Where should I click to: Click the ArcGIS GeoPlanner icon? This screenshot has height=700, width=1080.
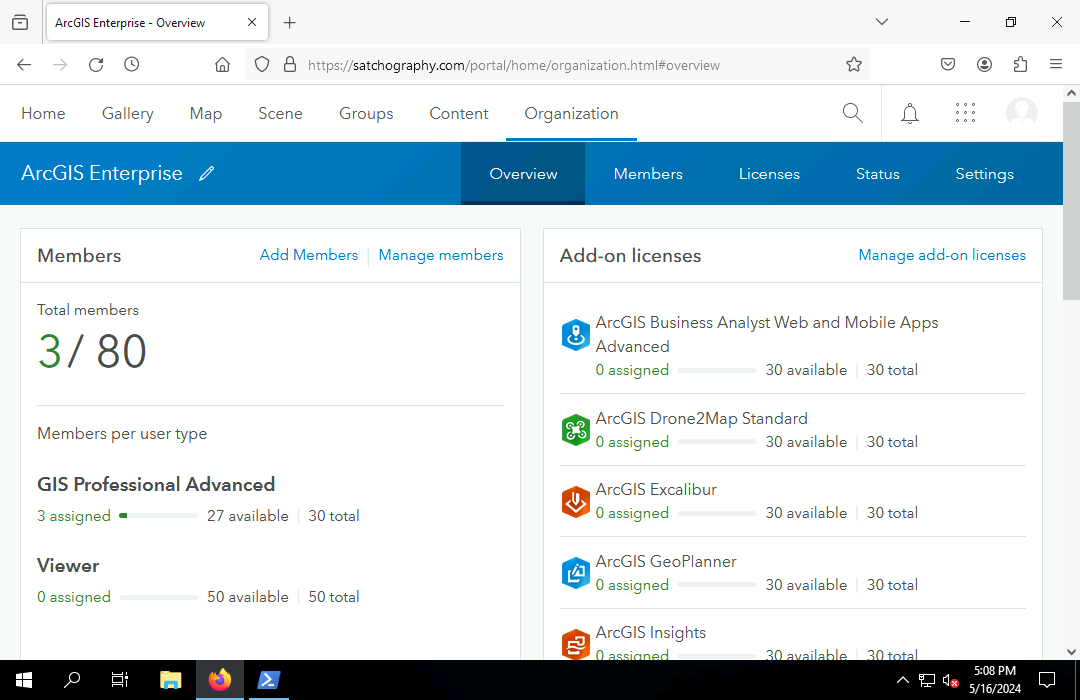[576, 573]
